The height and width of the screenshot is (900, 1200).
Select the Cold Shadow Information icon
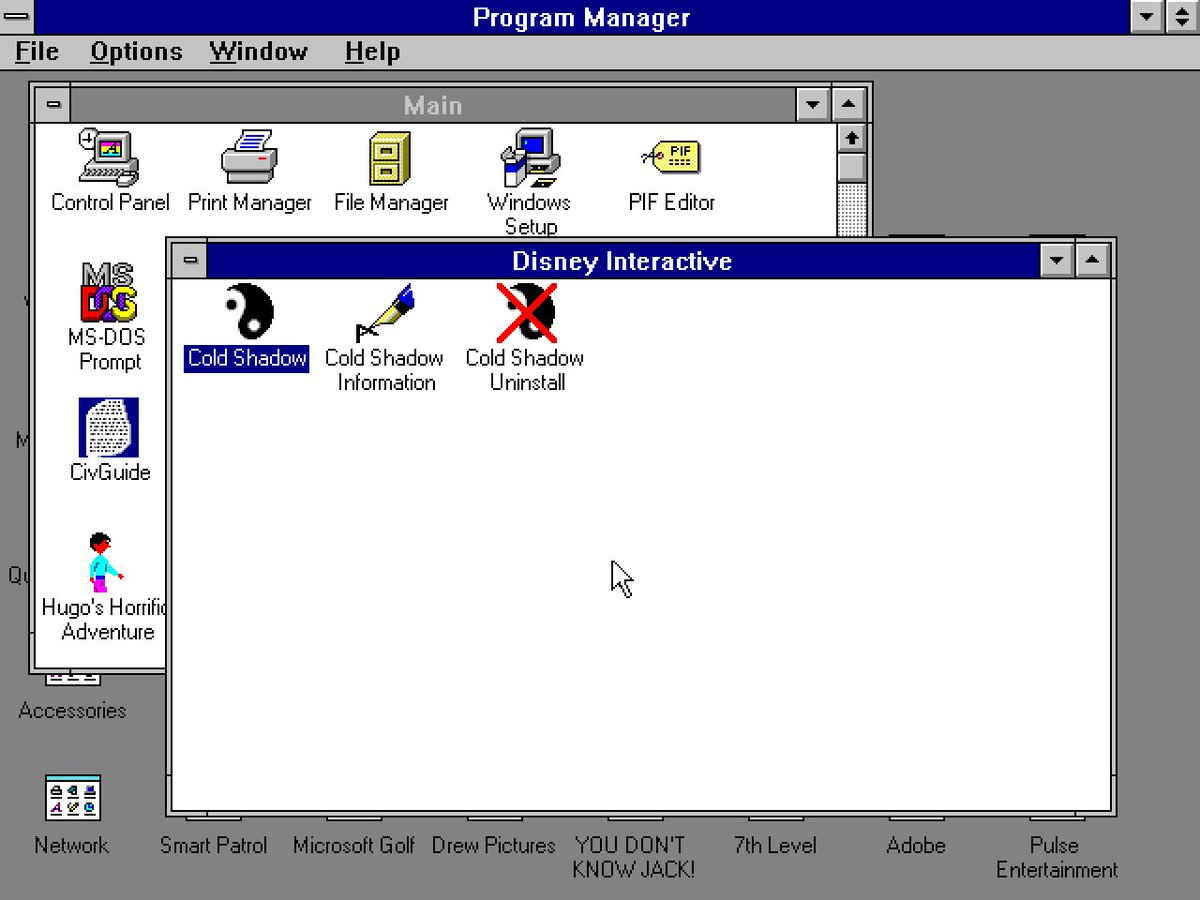pyautogui.click(x=385, y=312)
